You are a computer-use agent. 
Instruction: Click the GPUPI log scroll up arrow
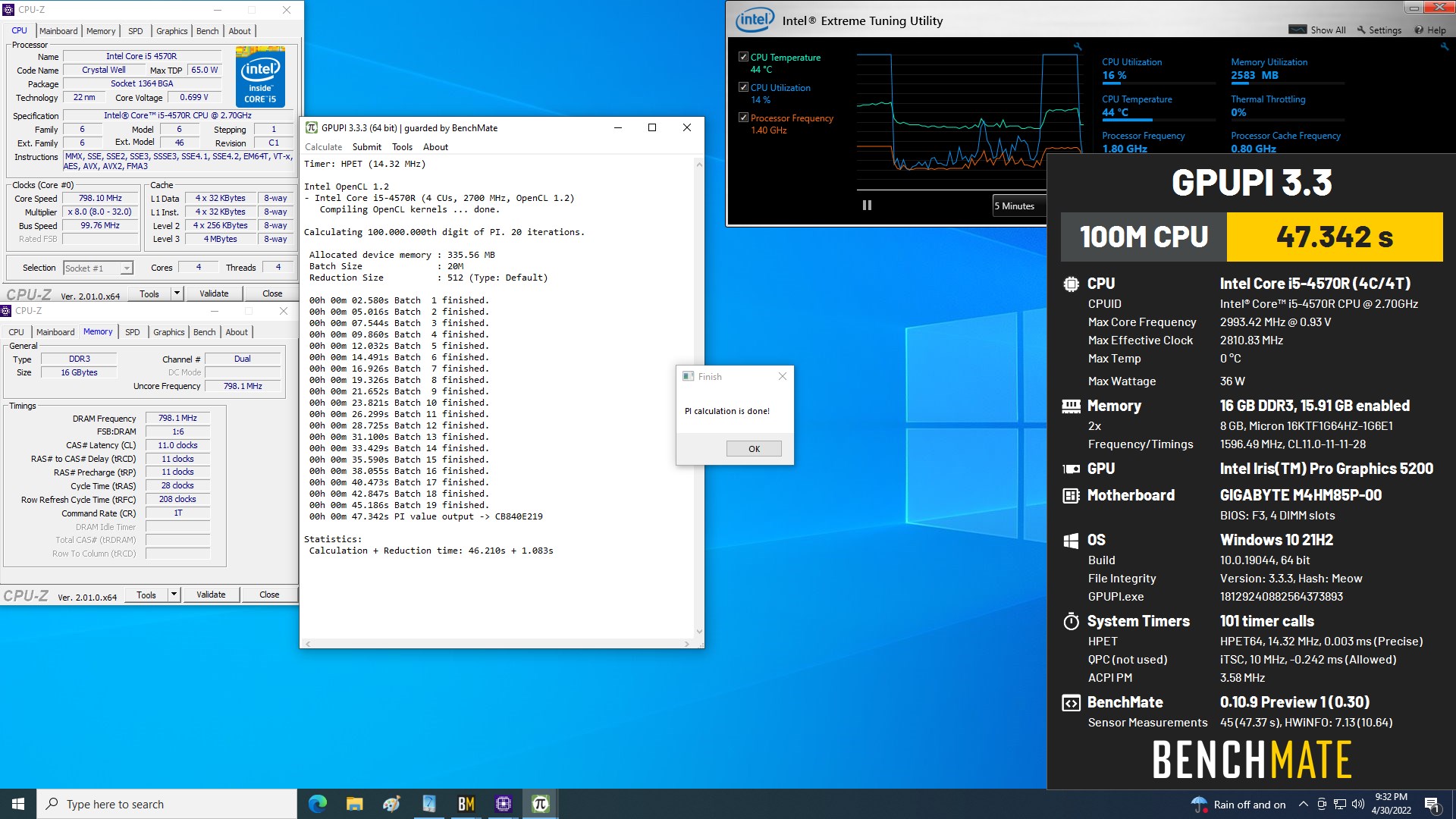coord(698,164)
